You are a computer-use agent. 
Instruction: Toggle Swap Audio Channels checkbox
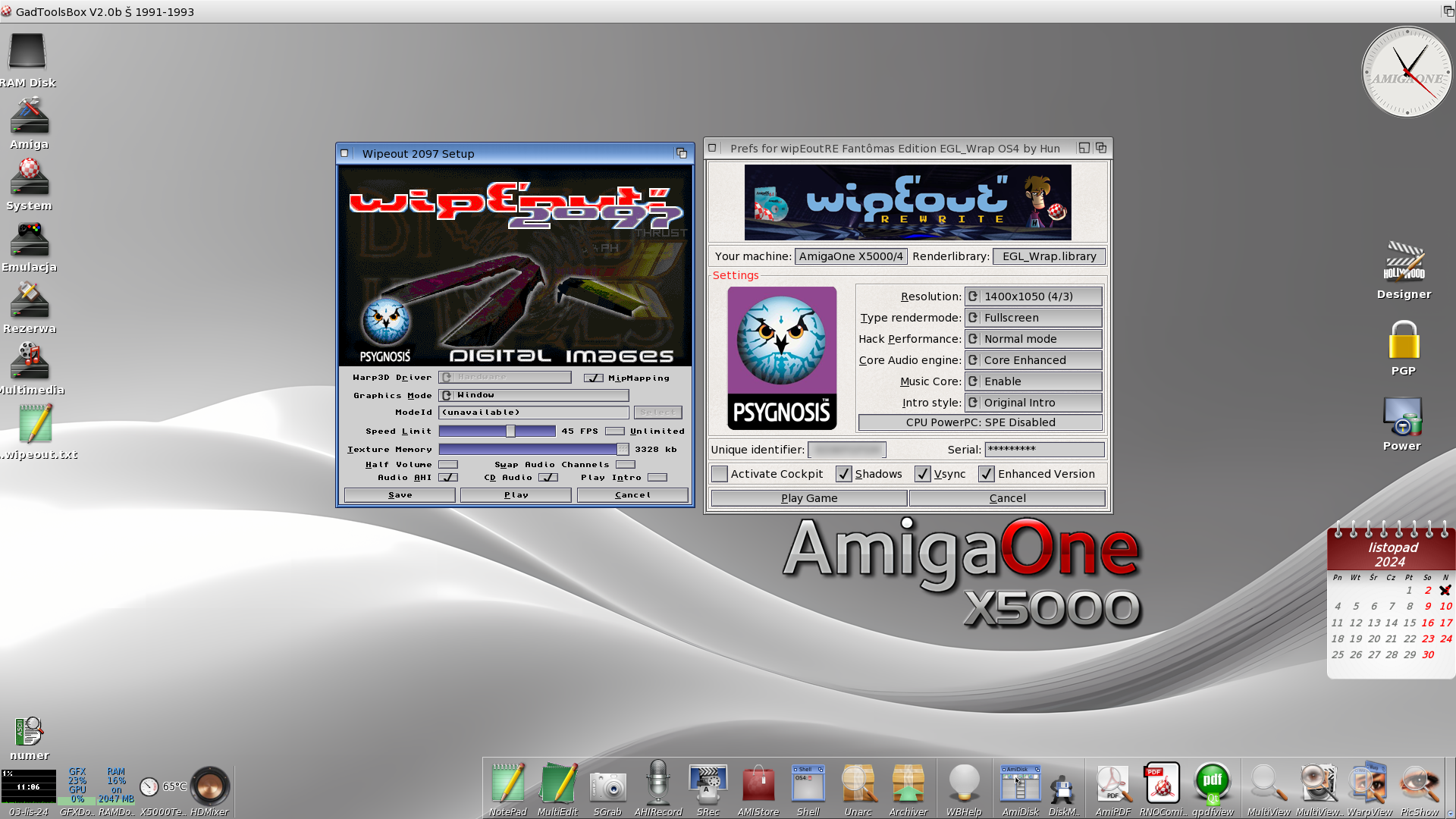click(x=626, y=464)
